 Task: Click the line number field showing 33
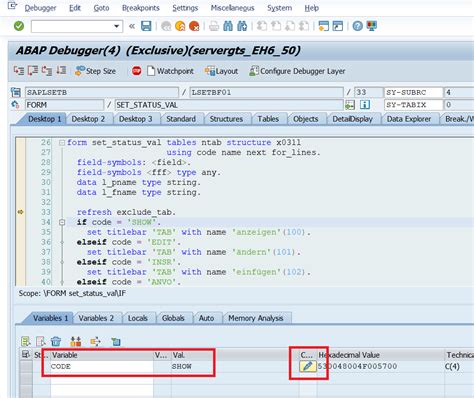368,92
